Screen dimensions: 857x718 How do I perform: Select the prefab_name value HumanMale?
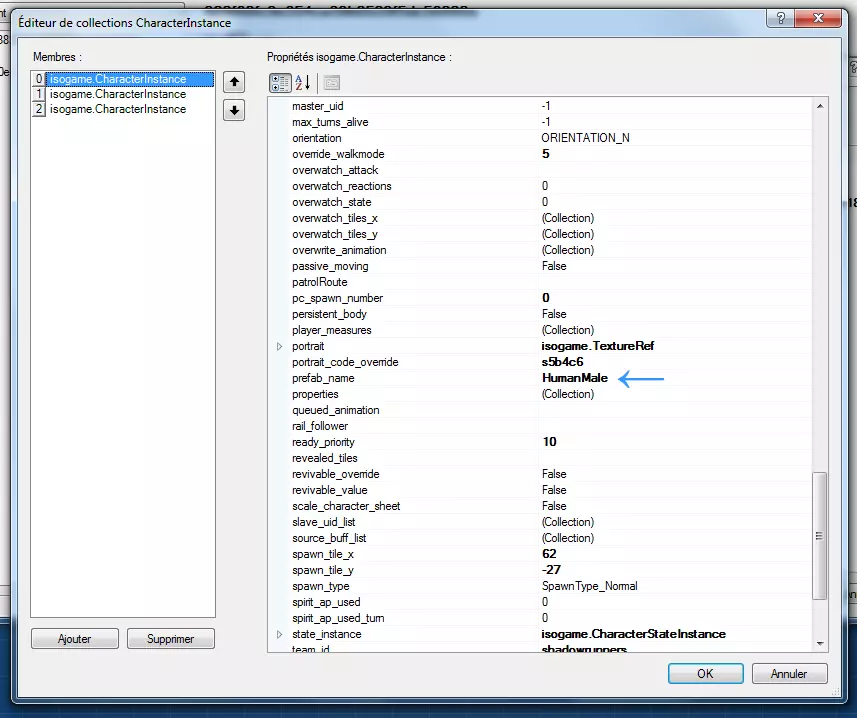(574, 378)
